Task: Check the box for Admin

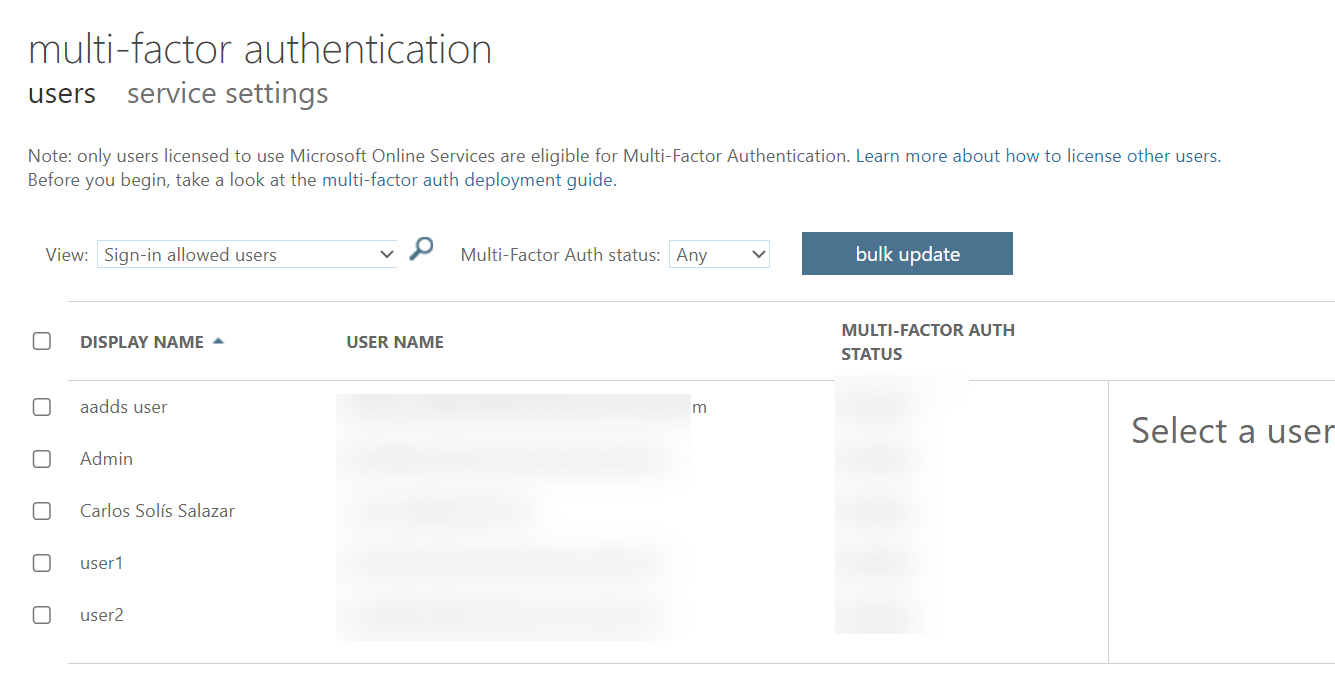Action: pyautogui.click(x=42, y=459)
